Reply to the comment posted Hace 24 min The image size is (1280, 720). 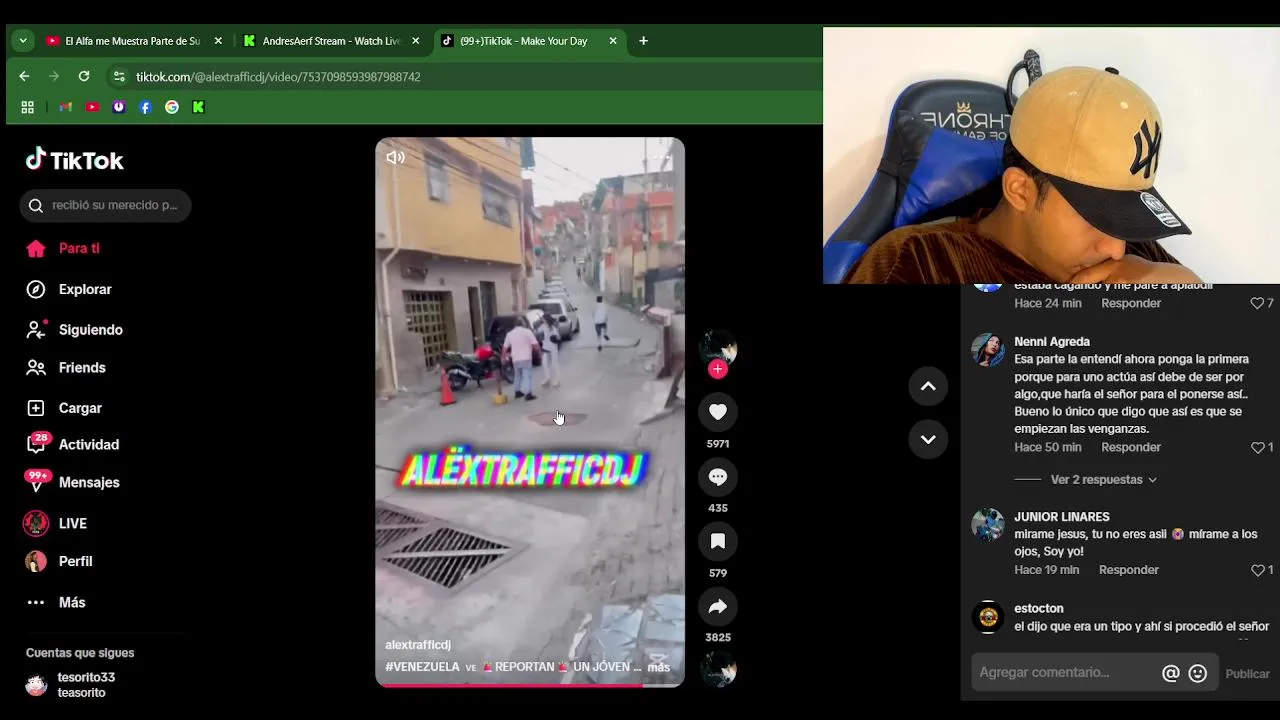[1131, 303]
